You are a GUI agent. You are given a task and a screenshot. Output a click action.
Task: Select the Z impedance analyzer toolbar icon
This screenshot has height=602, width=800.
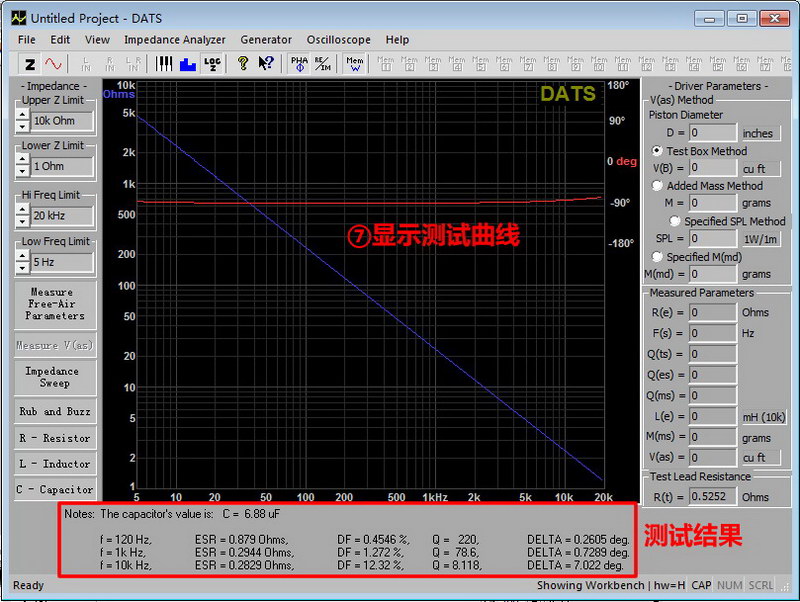pyautogui.click(x=30, y=64)
